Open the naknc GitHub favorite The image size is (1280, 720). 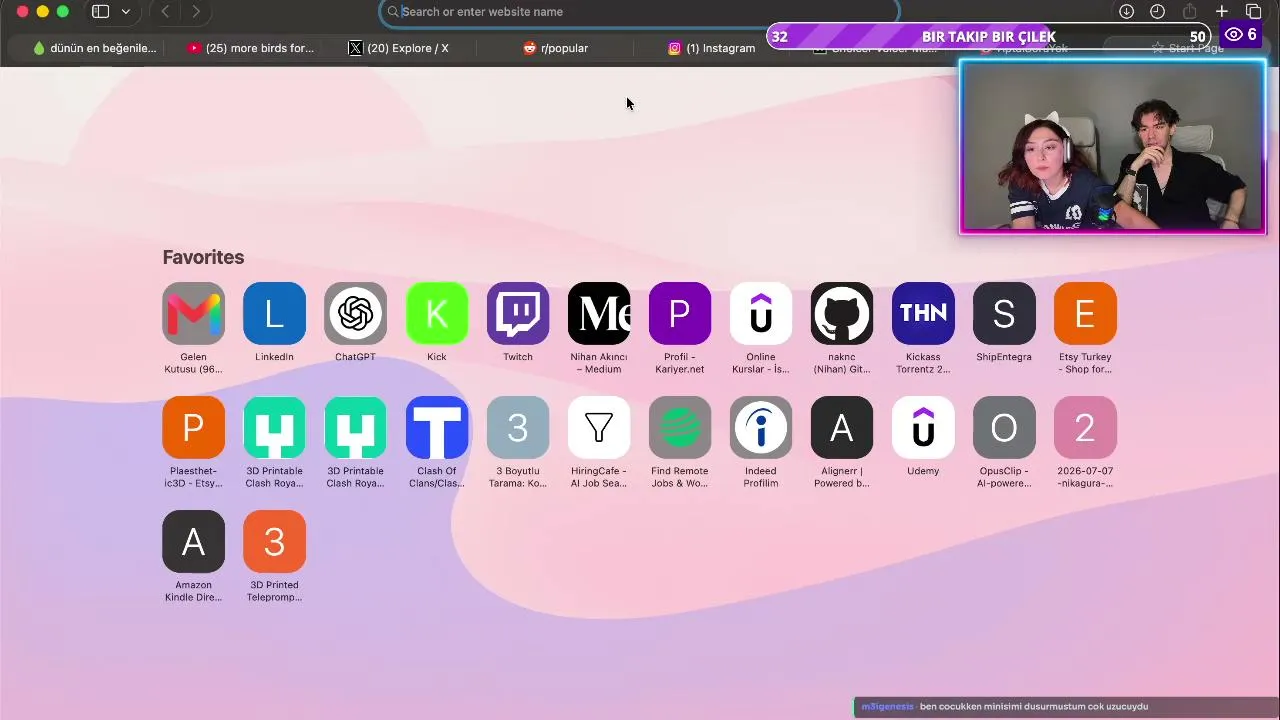[842, 314]
